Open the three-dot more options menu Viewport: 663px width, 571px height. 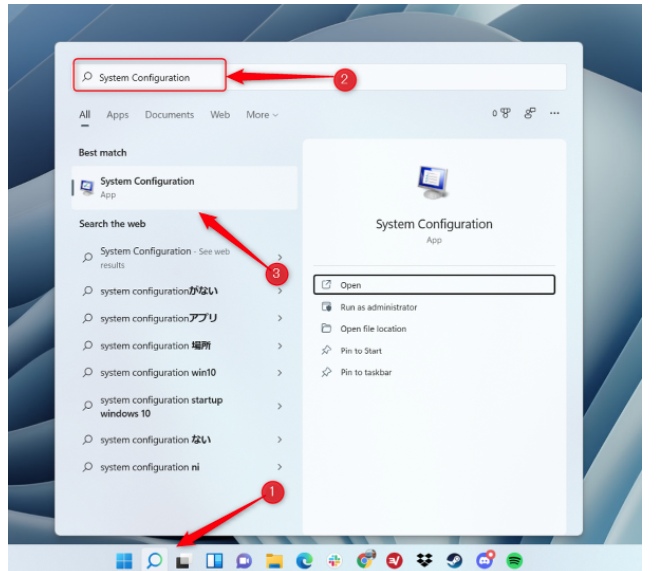pos(554,114)
